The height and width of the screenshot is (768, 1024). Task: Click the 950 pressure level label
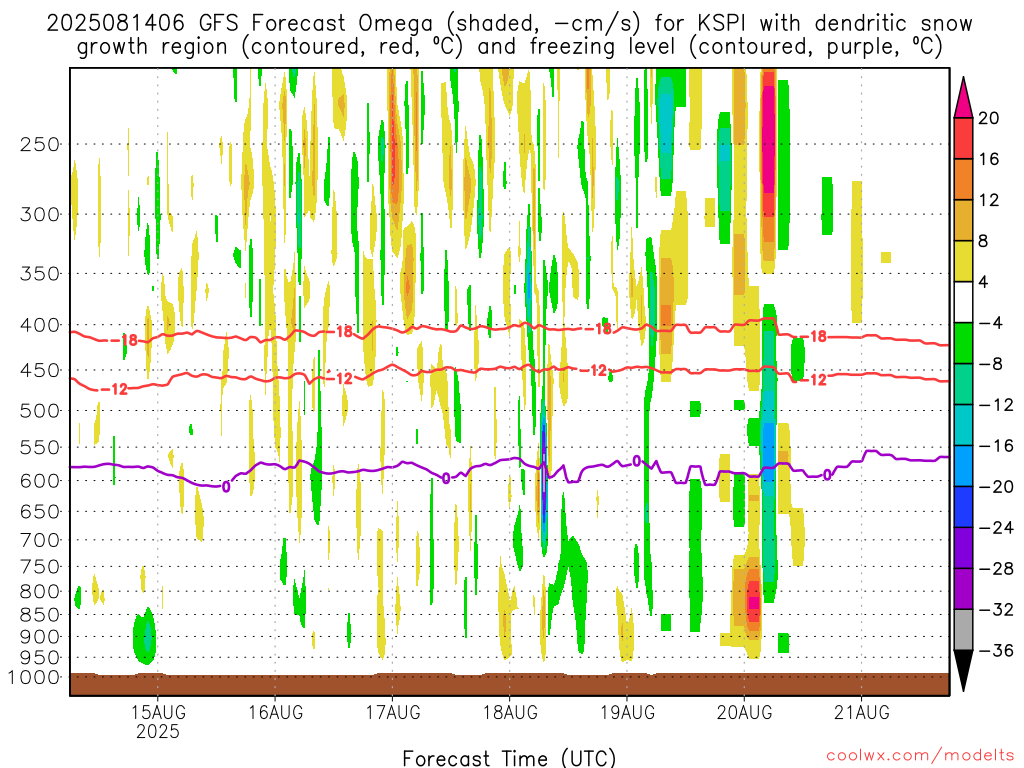click(40, 658)
